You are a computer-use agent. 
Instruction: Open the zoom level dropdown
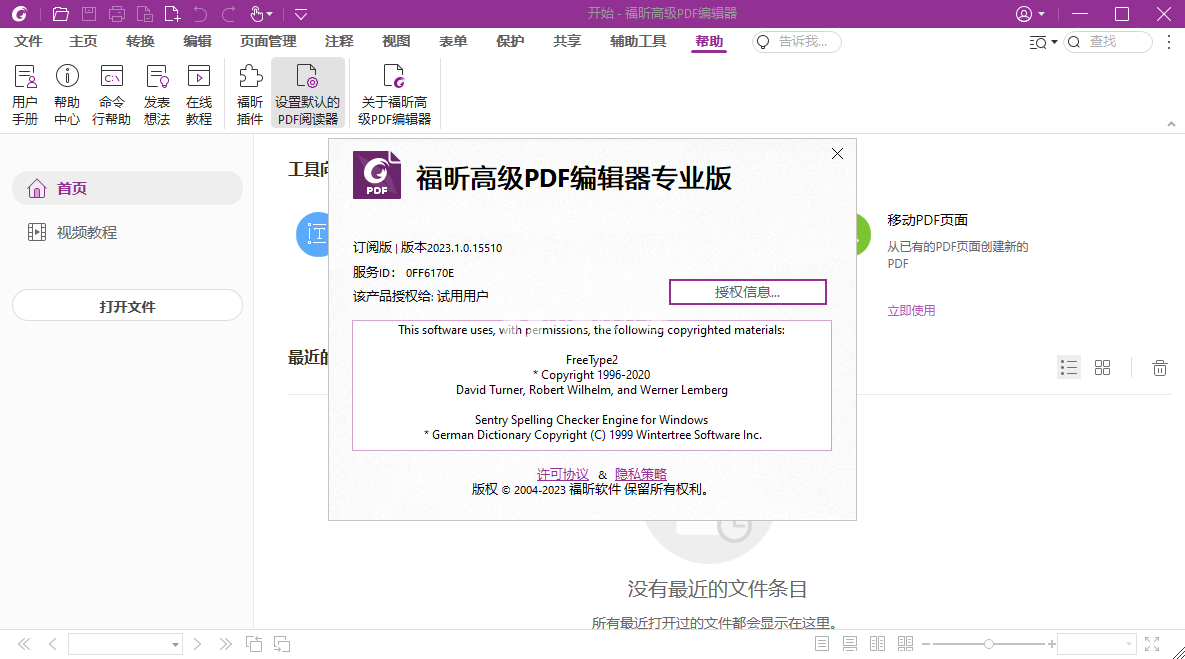coord(1129,644)
